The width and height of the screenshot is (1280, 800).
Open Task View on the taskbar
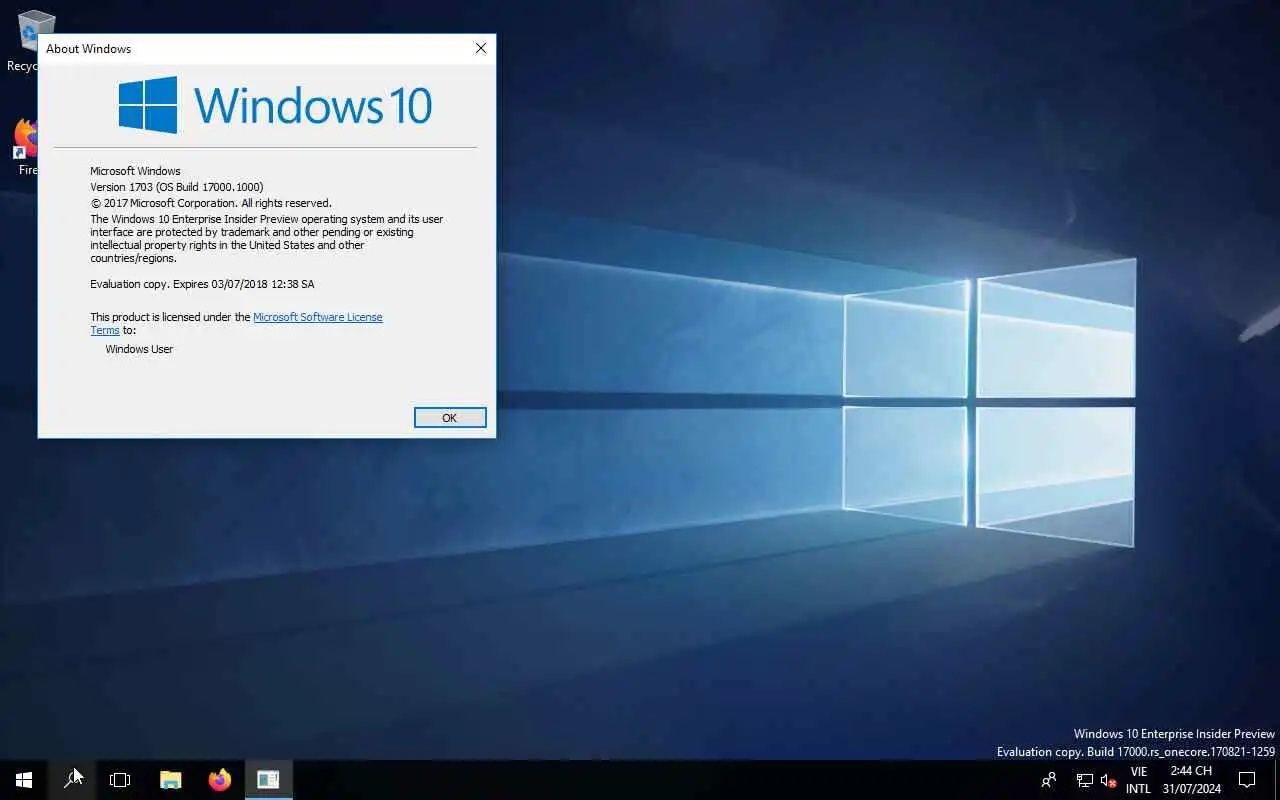(120, 780)
